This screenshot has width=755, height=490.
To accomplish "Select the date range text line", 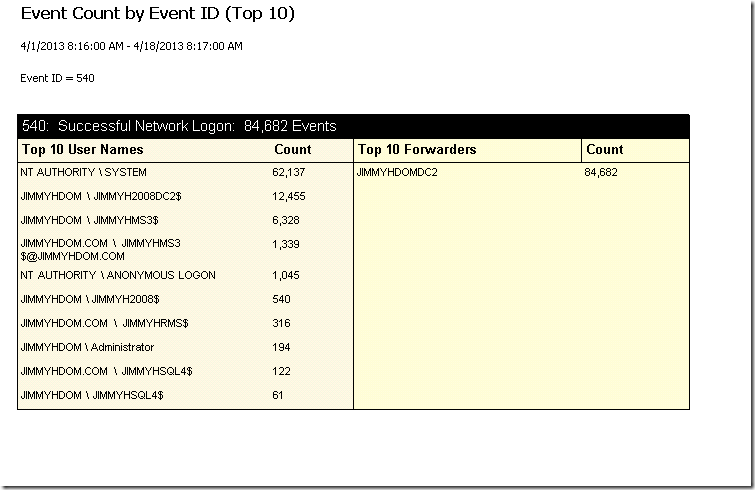I will pos(131,46).
